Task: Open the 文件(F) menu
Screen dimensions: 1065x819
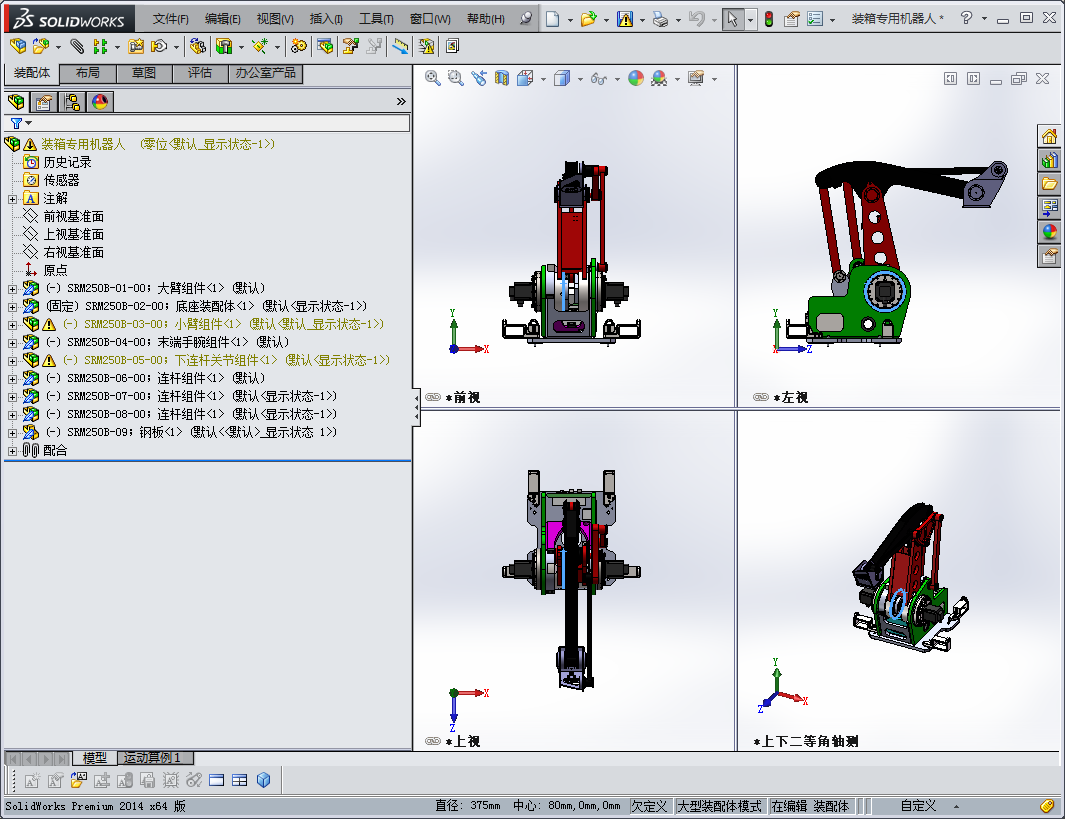Action: (x=170, y=19)
